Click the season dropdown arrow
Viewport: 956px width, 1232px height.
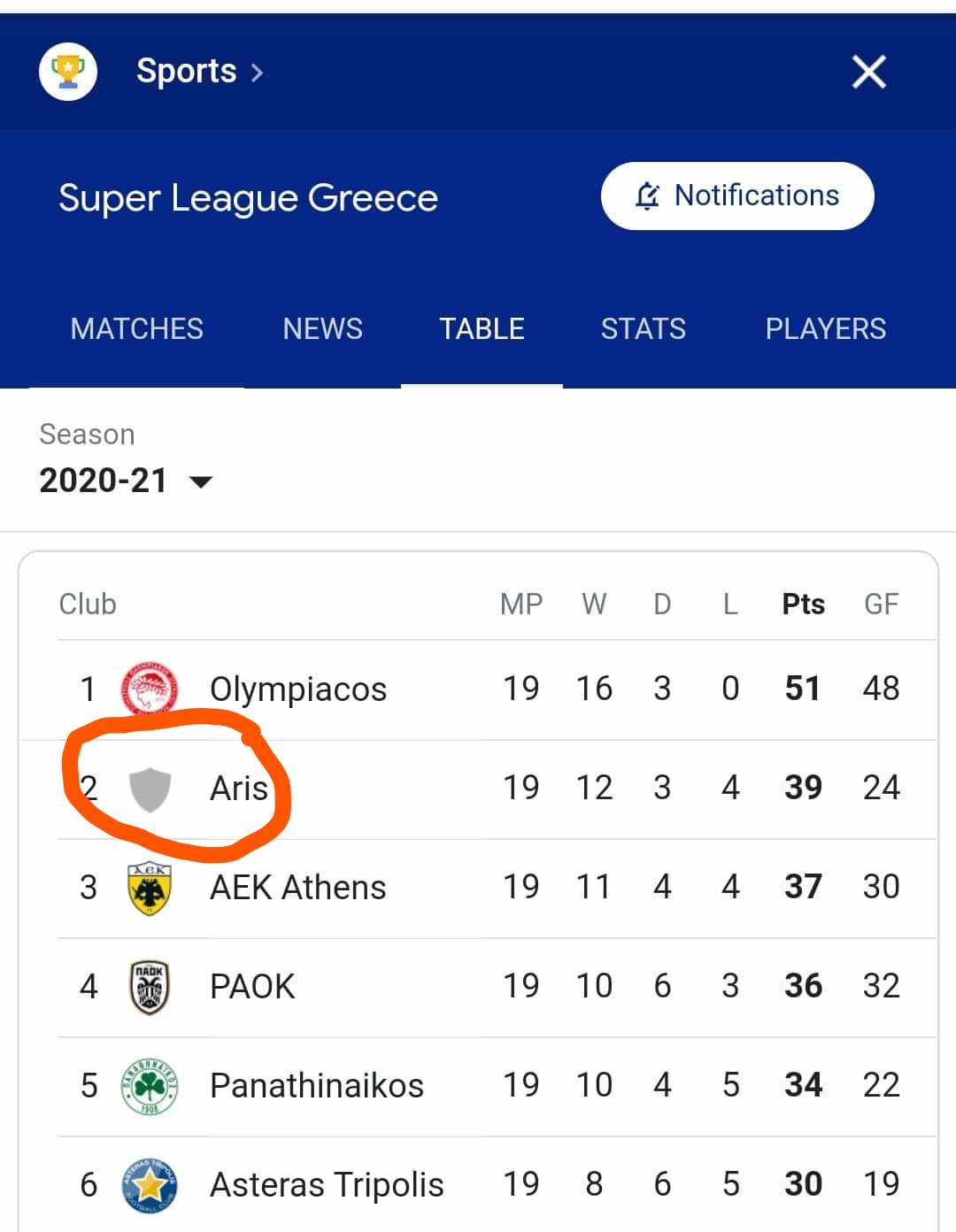pyautogui.click(x=201, y=482)
